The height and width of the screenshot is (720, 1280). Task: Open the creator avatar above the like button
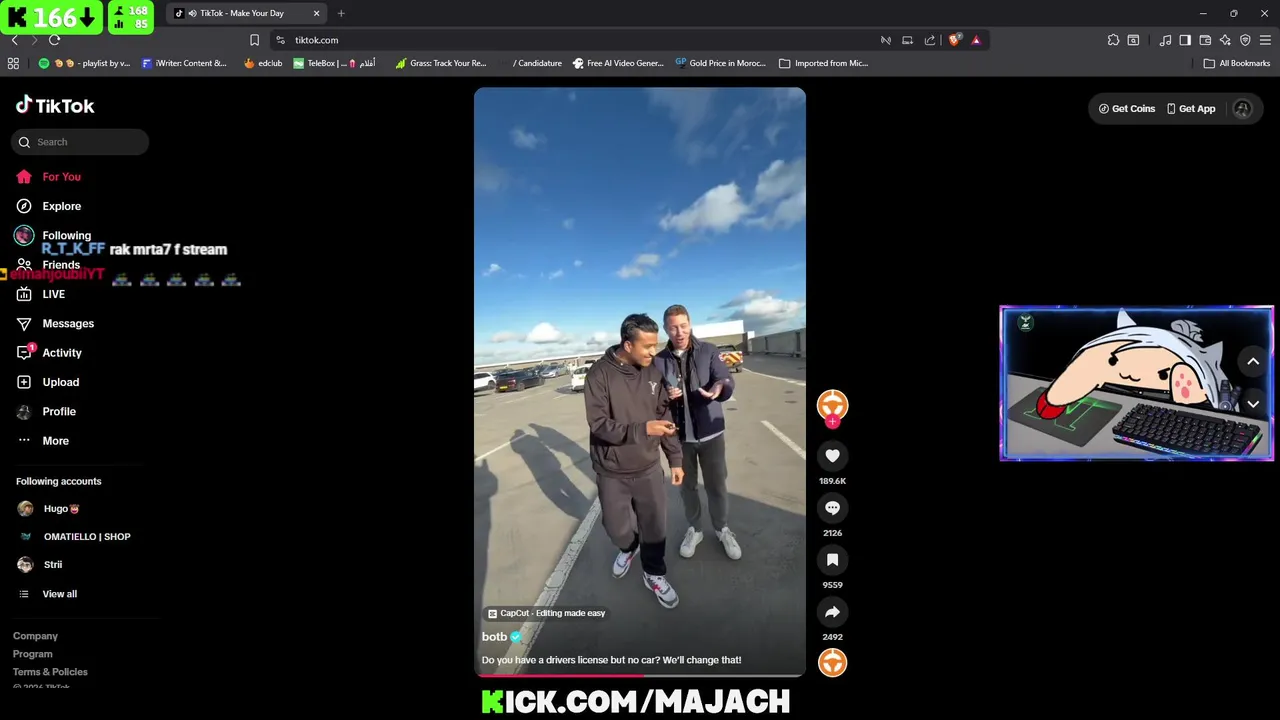832,404
